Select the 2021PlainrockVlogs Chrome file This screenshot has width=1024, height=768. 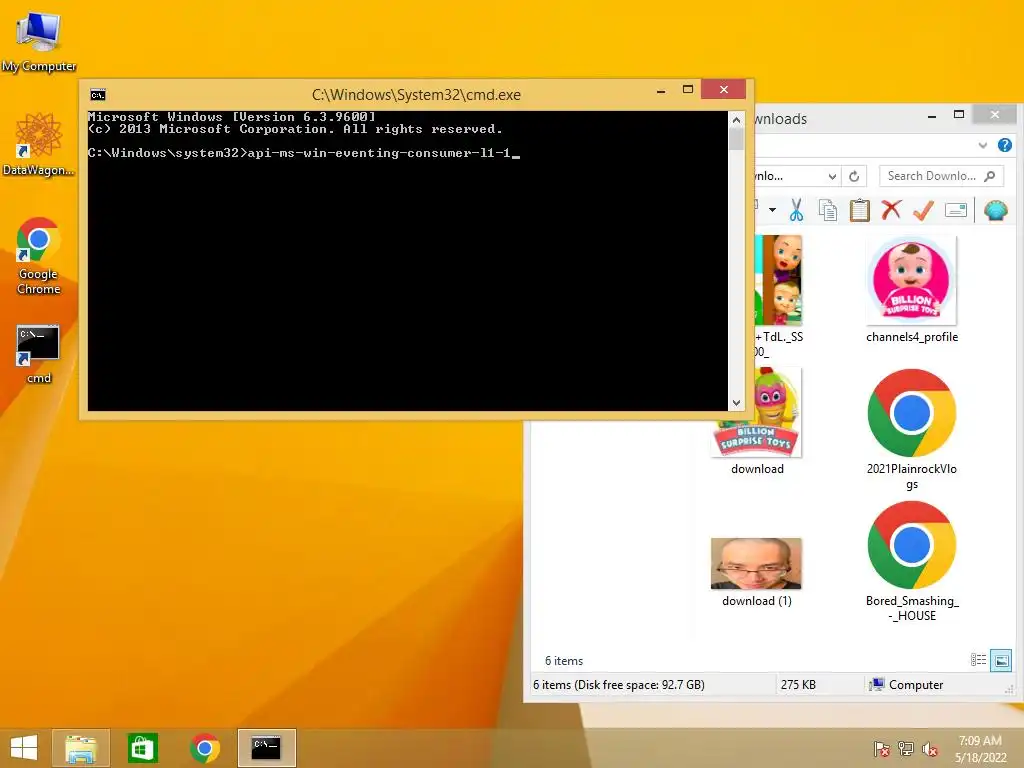(x=912, y=428)
